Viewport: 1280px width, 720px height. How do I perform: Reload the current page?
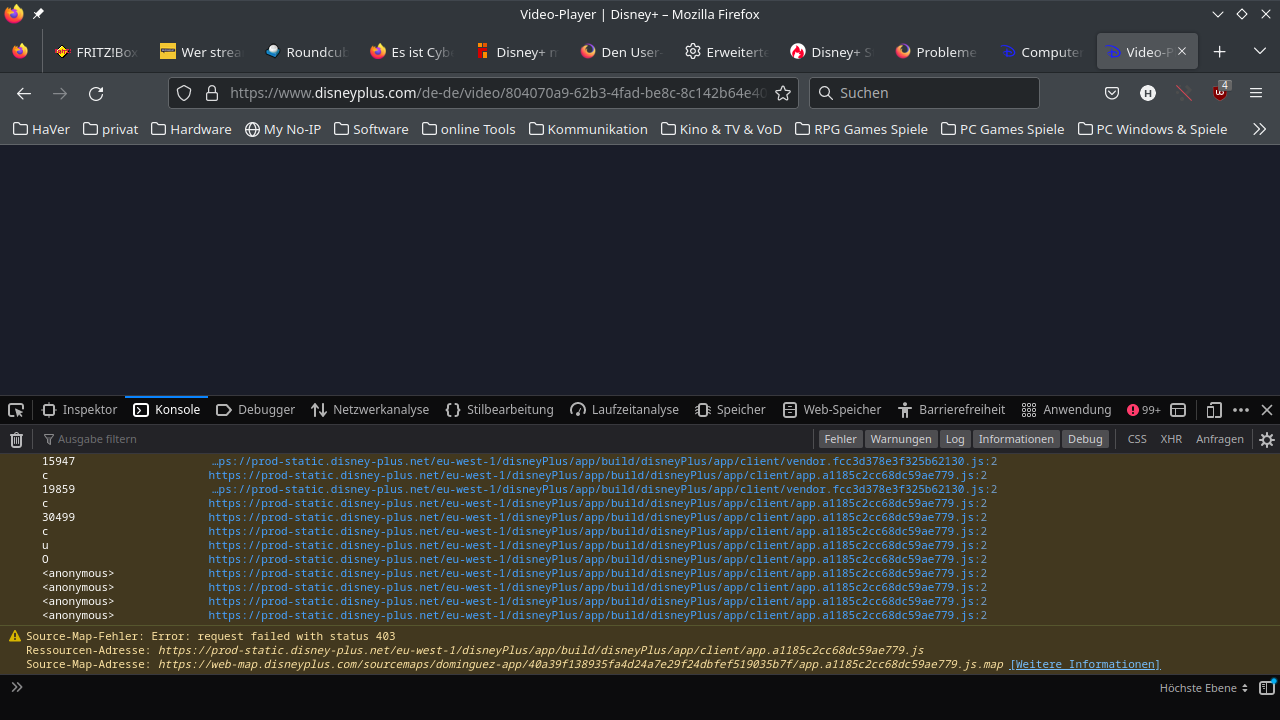click(x=96, y=93)
